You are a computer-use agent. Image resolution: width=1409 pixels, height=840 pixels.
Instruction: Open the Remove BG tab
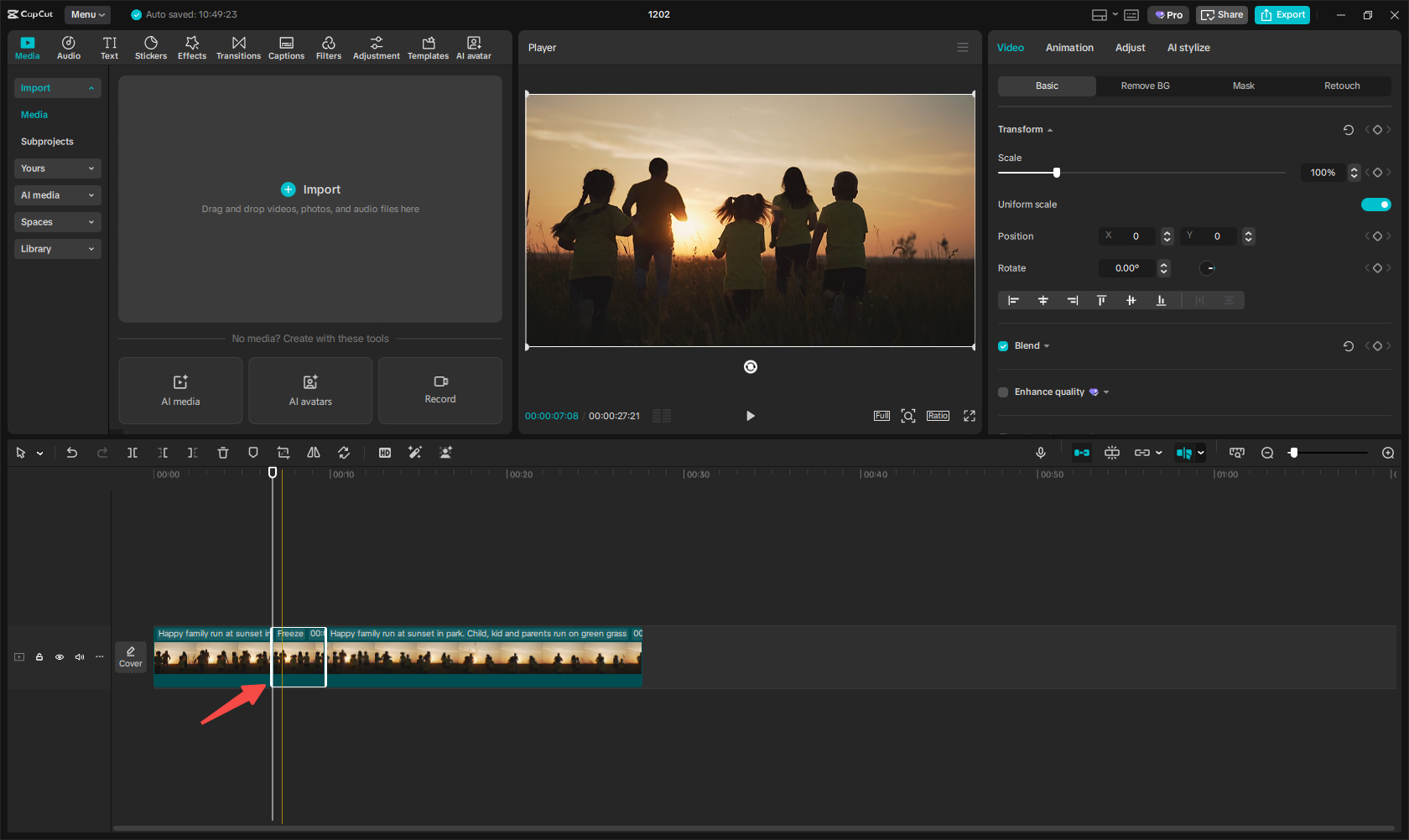(1145, 86)
